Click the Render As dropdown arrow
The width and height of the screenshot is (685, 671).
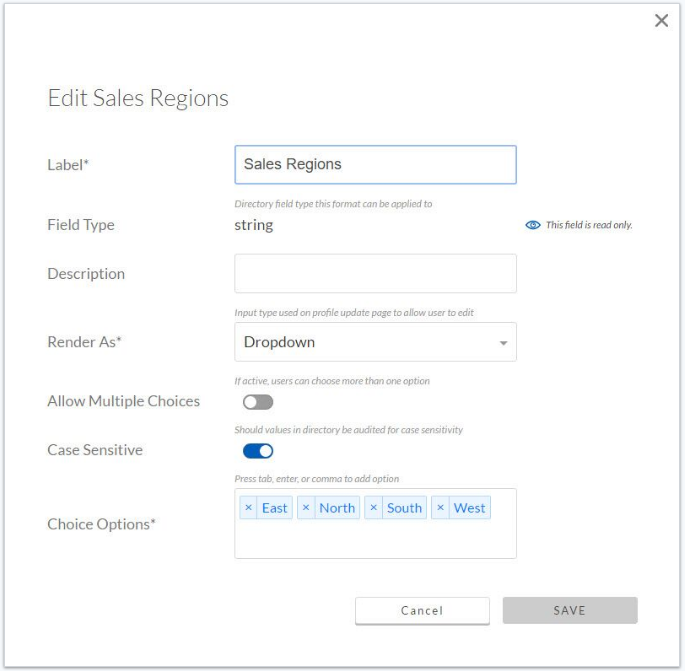pyautogui.click(x=503, y=343)
